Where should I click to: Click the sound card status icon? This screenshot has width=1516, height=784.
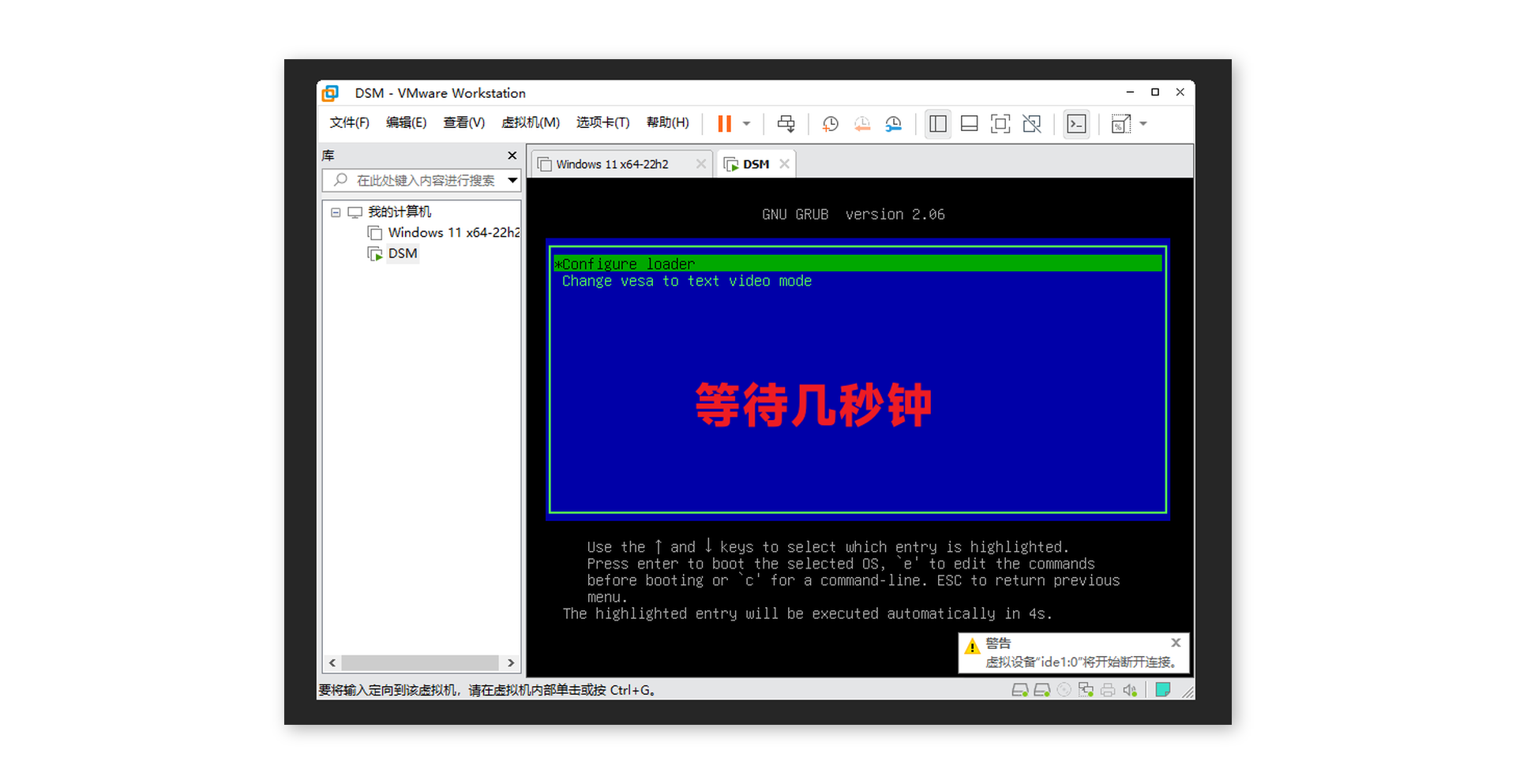(x=1130, y=690)
